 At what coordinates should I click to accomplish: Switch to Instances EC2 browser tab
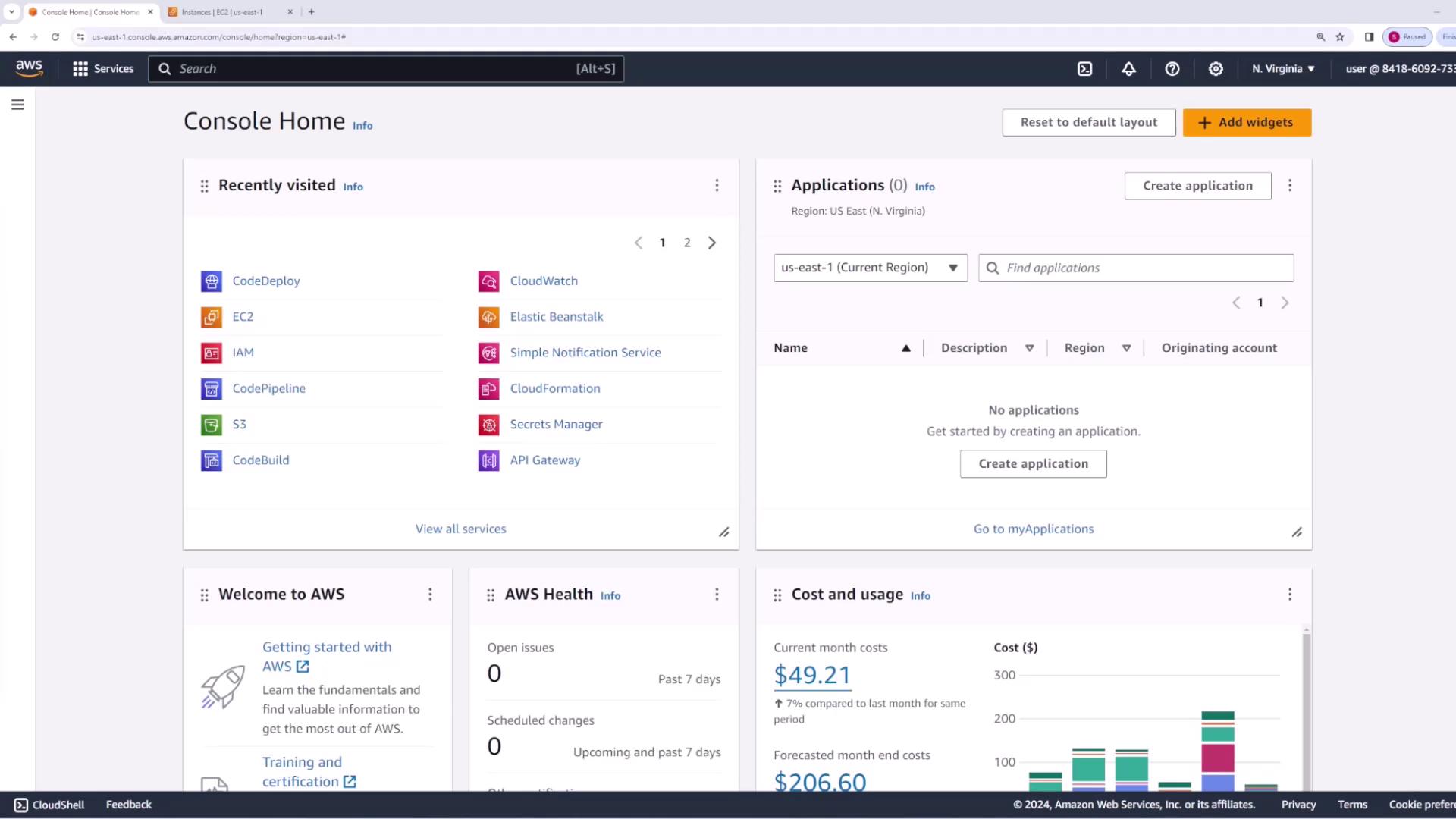[223, 12]
